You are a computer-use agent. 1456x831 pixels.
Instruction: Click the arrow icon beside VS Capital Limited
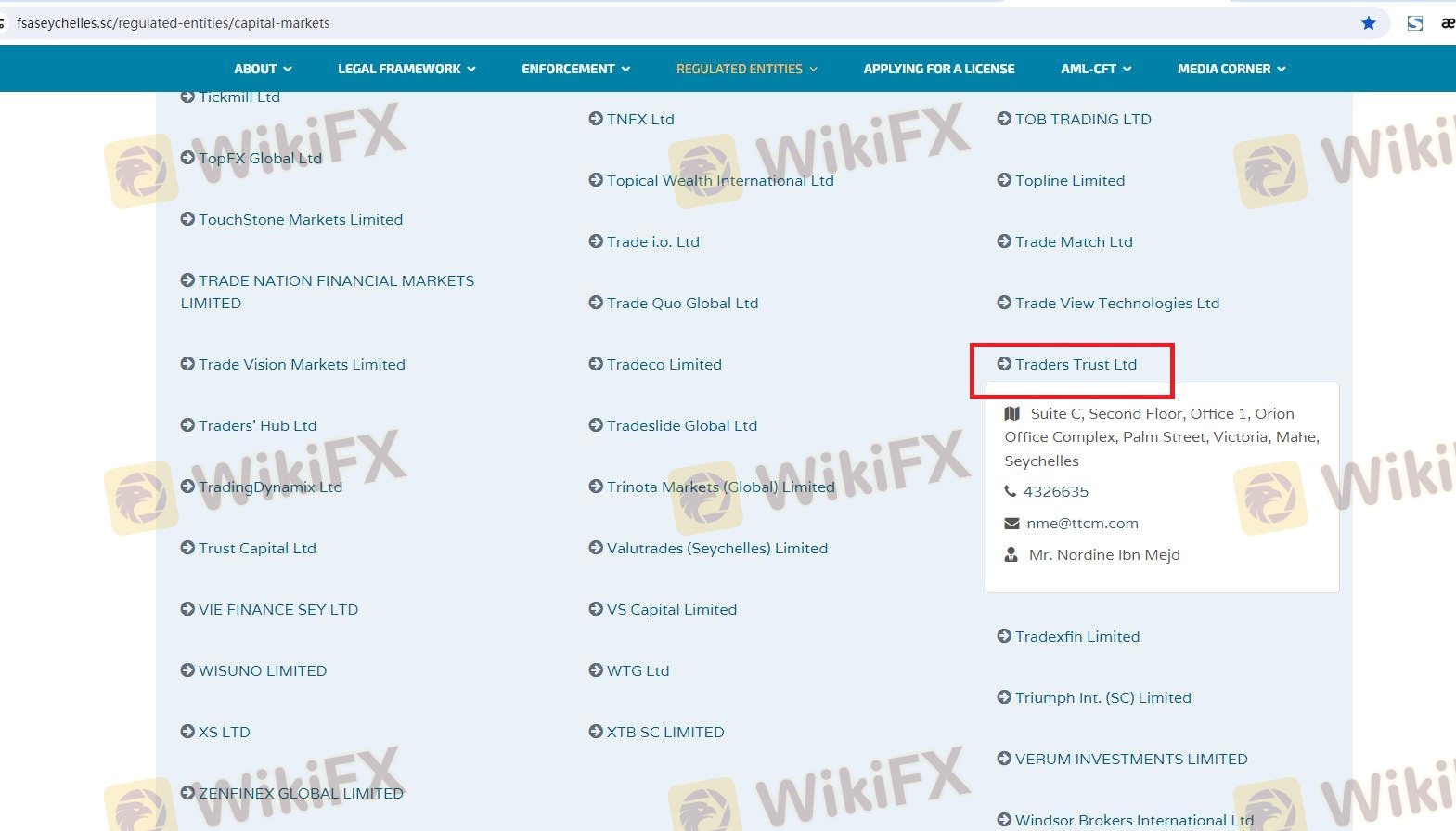[596, 609]
